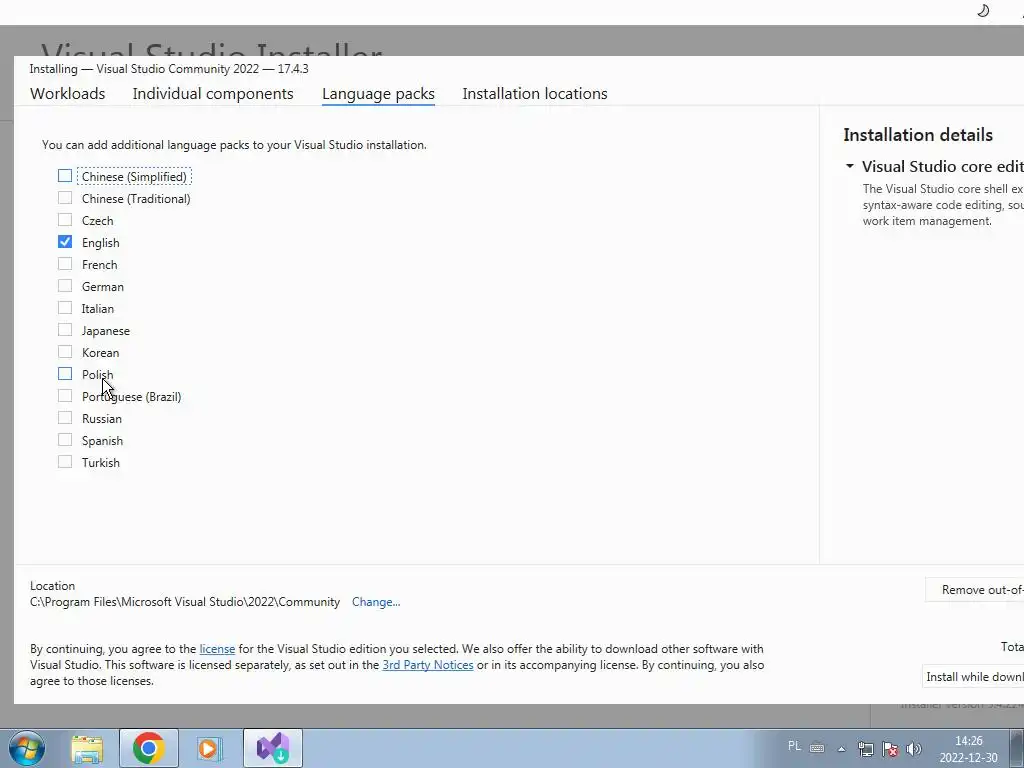Viewport: 1024px width, 768px height.
Task: Open the Windows Start menu orb
Action: (x=27, y=748)
